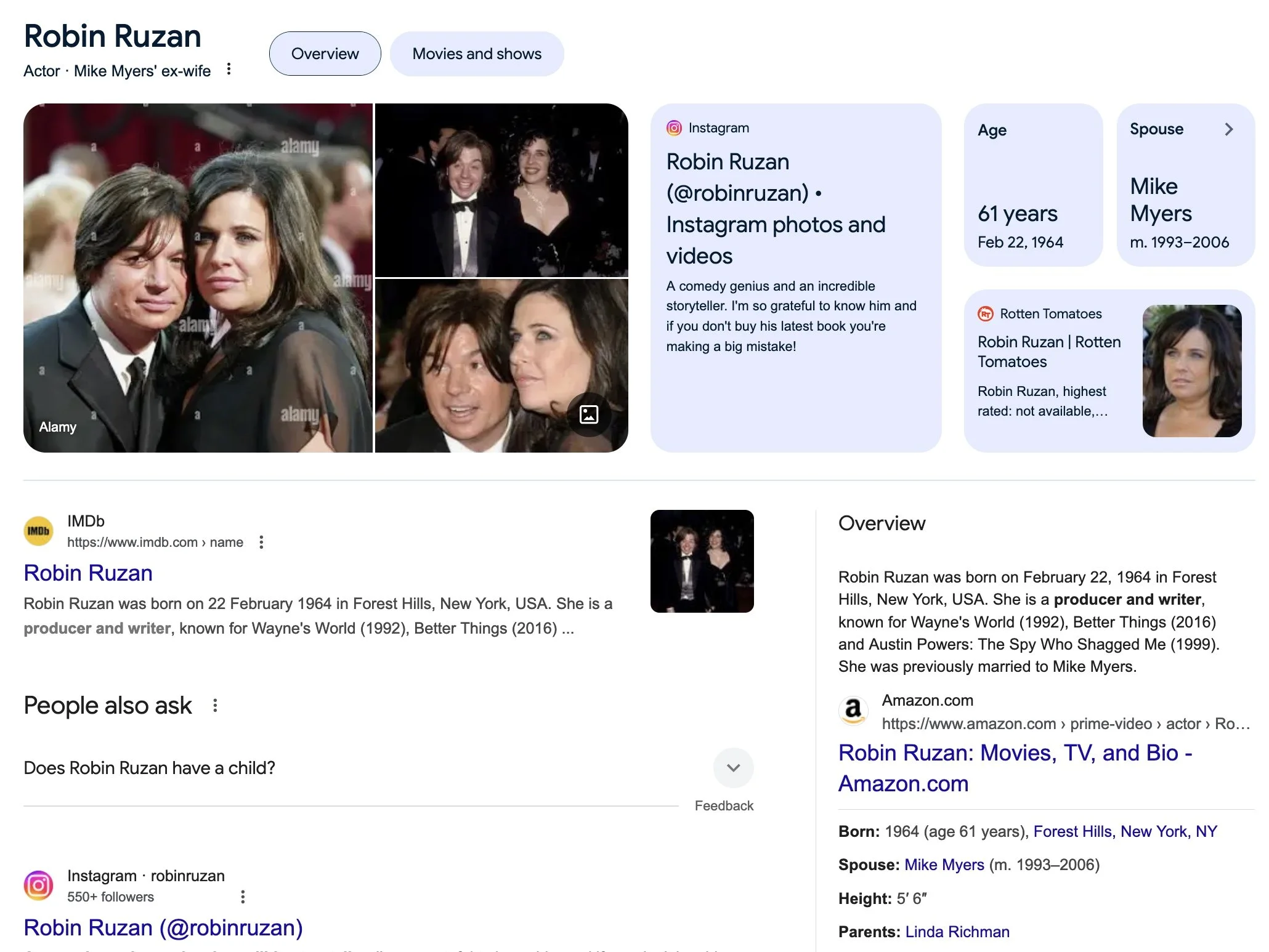The height and width of the screenshot is (952, 1269).
Task: Click Mike Myers spouse link
Action: (944, 865)
